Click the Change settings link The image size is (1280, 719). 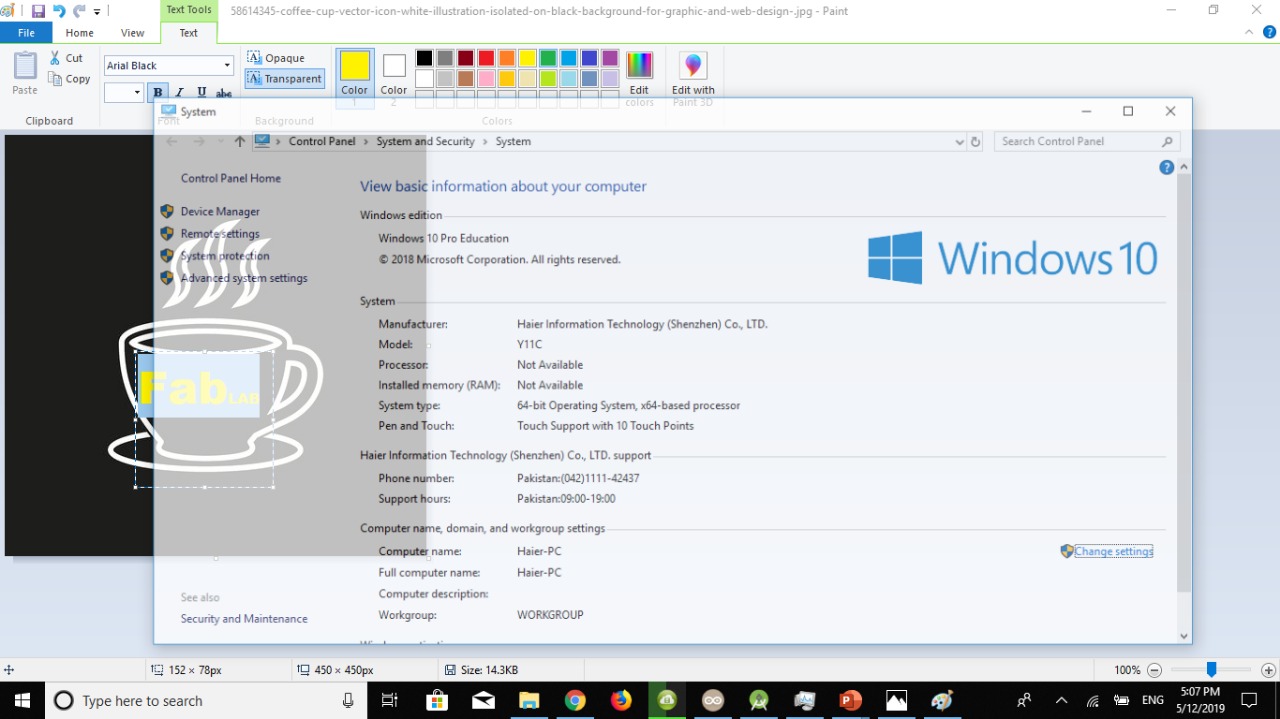tap(1114, 551)
